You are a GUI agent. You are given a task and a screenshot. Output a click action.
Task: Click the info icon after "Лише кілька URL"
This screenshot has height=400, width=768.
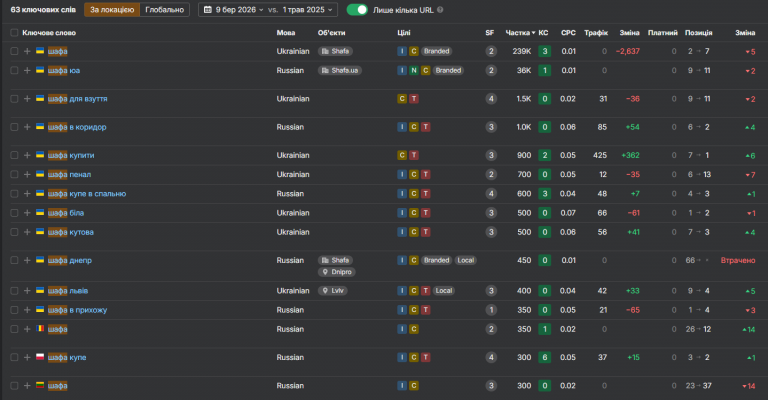[442, 10]
